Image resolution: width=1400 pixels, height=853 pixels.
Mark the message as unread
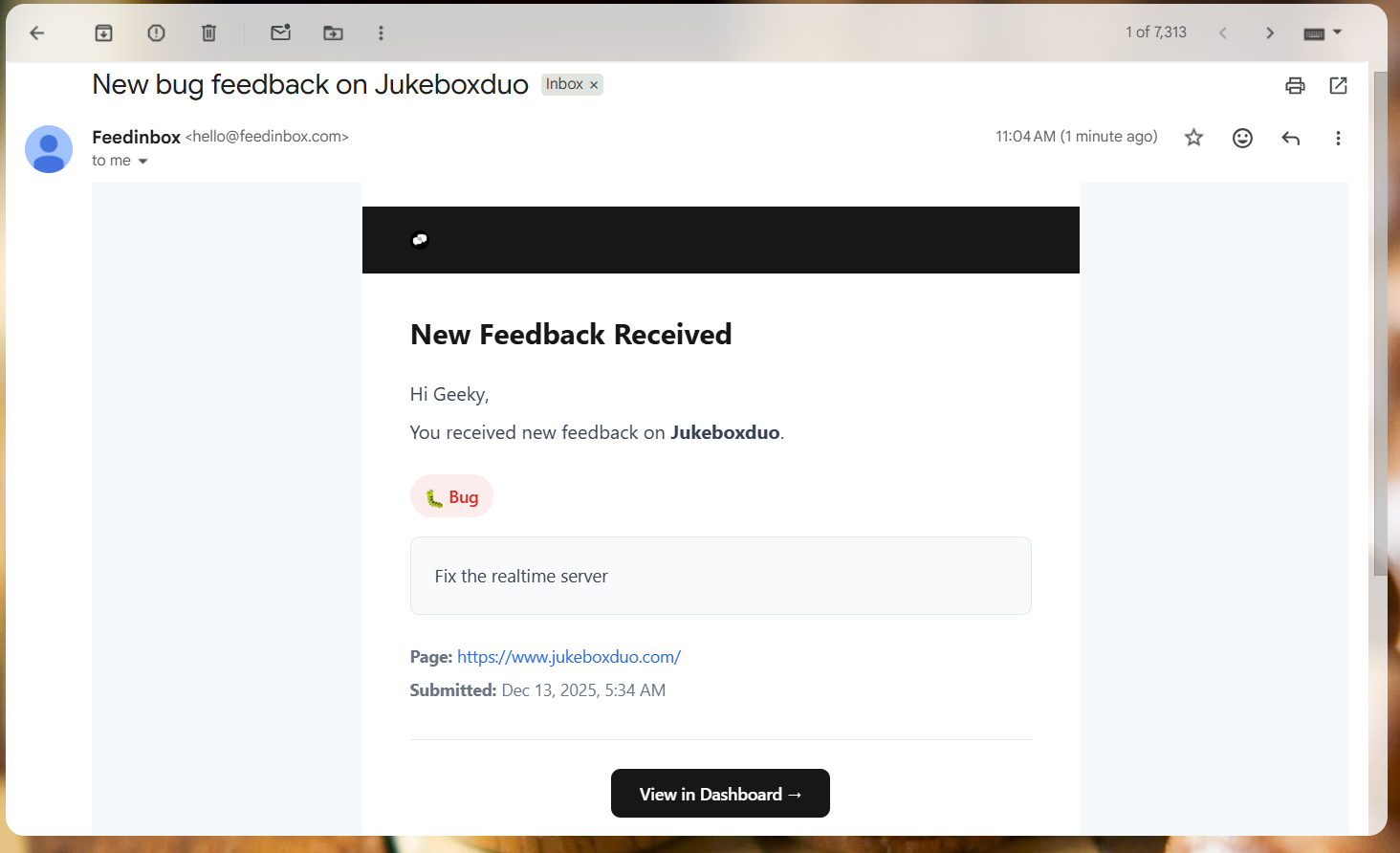click(x=280, y=32)
